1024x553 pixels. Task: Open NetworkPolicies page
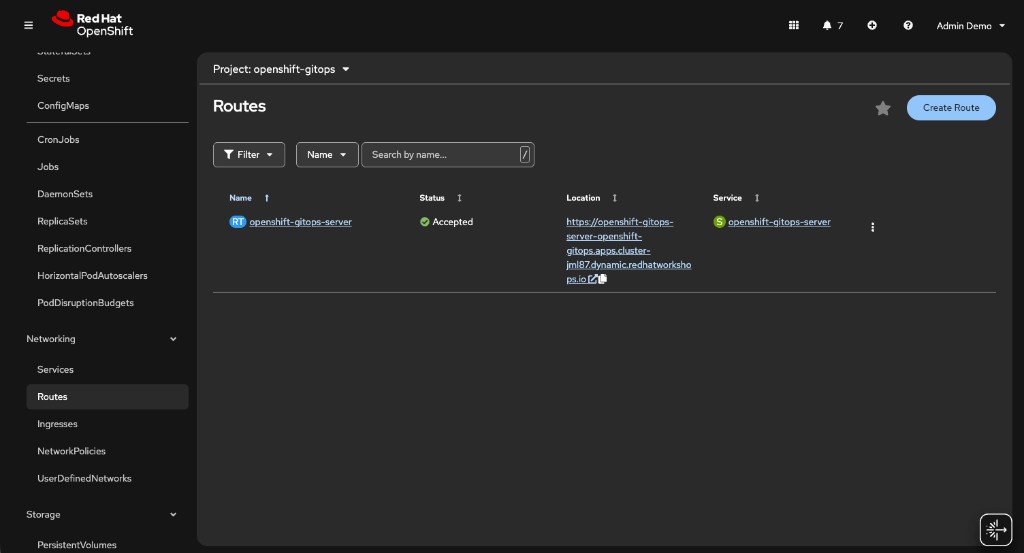pos(71,451)
